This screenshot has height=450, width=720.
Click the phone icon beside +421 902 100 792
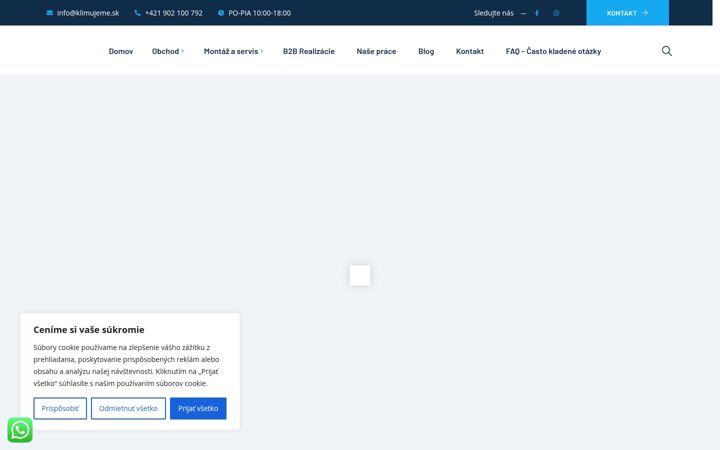pos(137,13)
